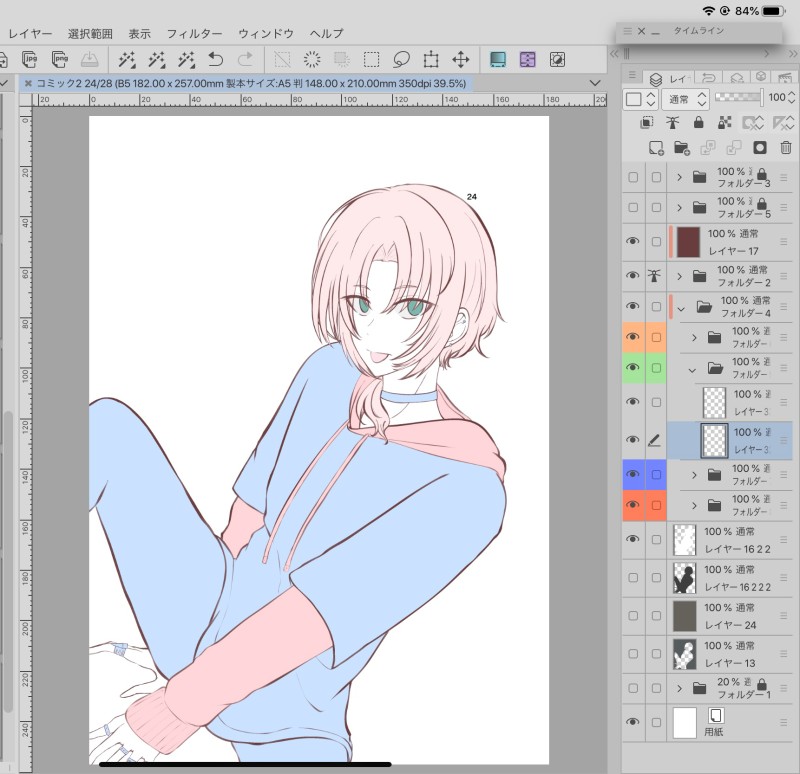Undo the last action
800x774 pixels.
[x=216, y=60]
